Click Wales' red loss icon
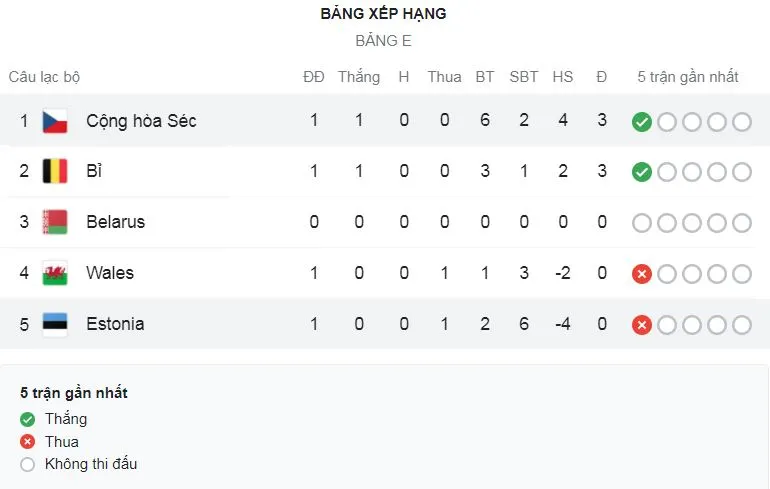Viewport: 770px width, 489px height. click(x=642, y=274)
